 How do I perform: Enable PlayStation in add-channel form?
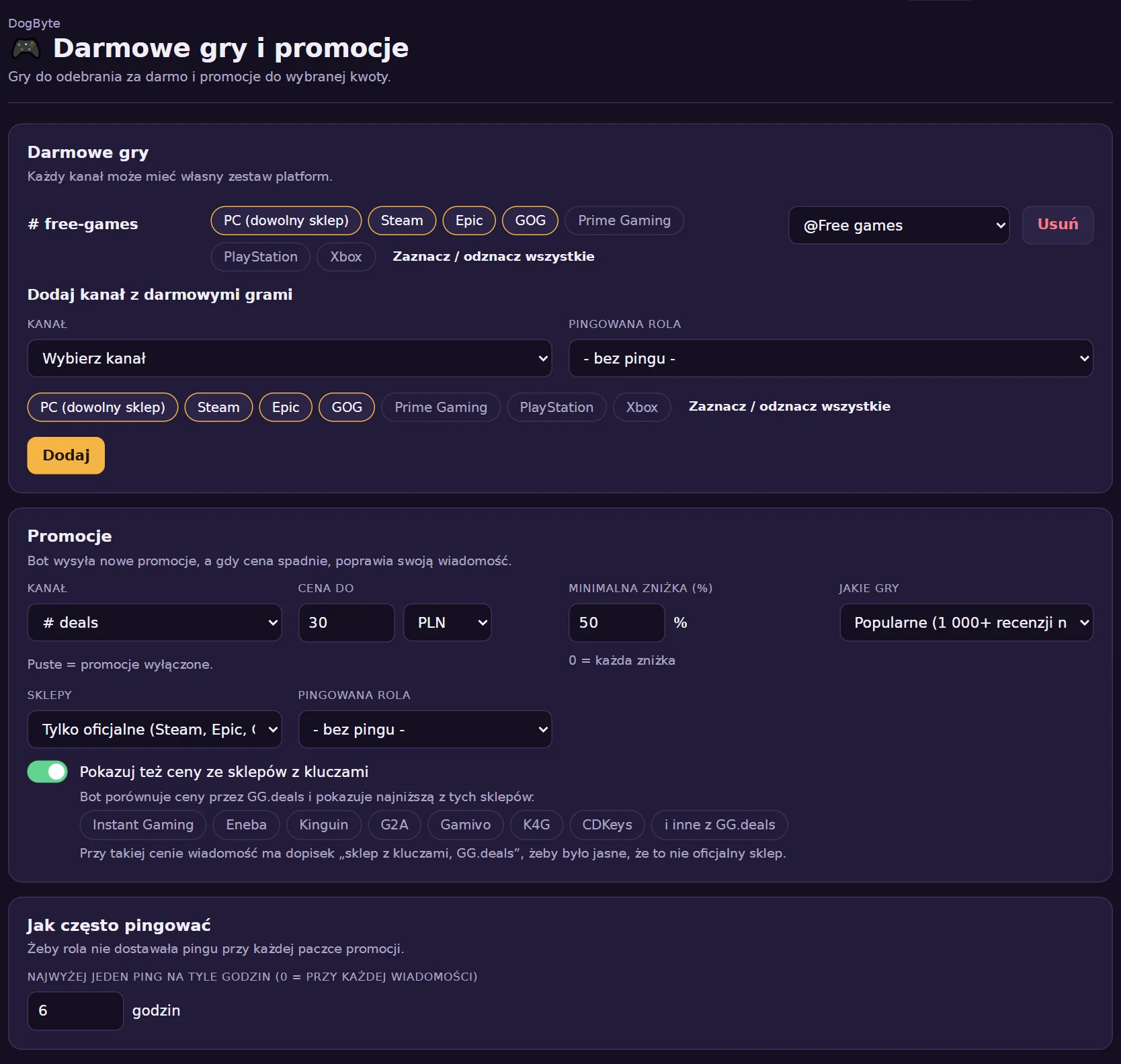click(x=556, y=407)
